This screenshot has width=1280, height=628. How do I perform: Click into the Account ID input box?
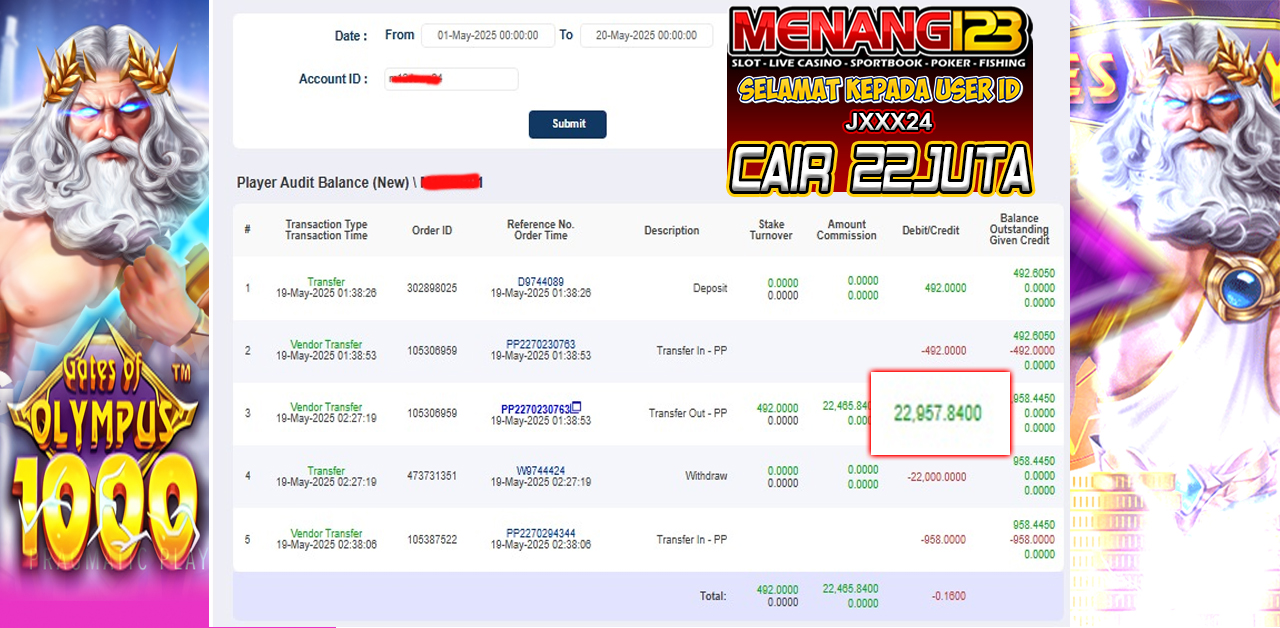point(451,79)
